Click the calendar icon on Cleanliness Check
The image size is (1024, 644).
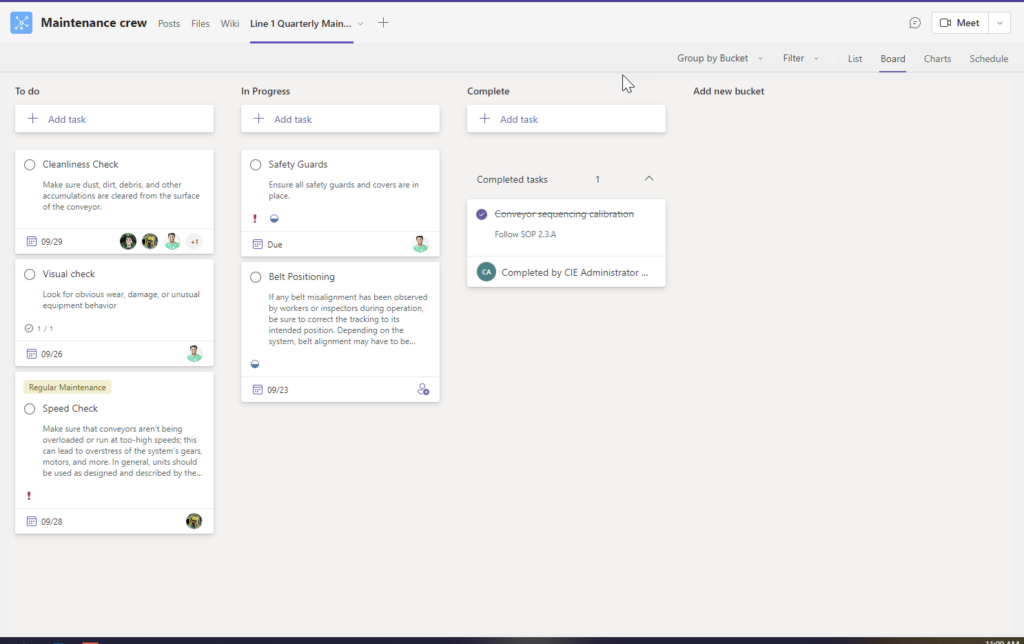(x=32, y=242)
